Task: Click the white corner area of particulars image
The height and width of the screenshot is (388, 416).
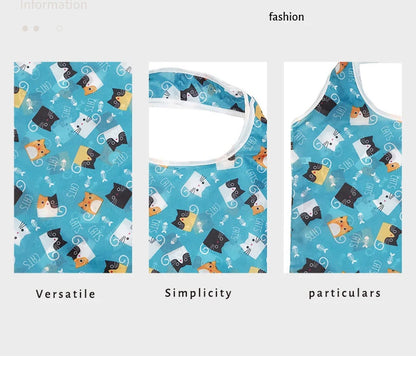Action: 382,88
